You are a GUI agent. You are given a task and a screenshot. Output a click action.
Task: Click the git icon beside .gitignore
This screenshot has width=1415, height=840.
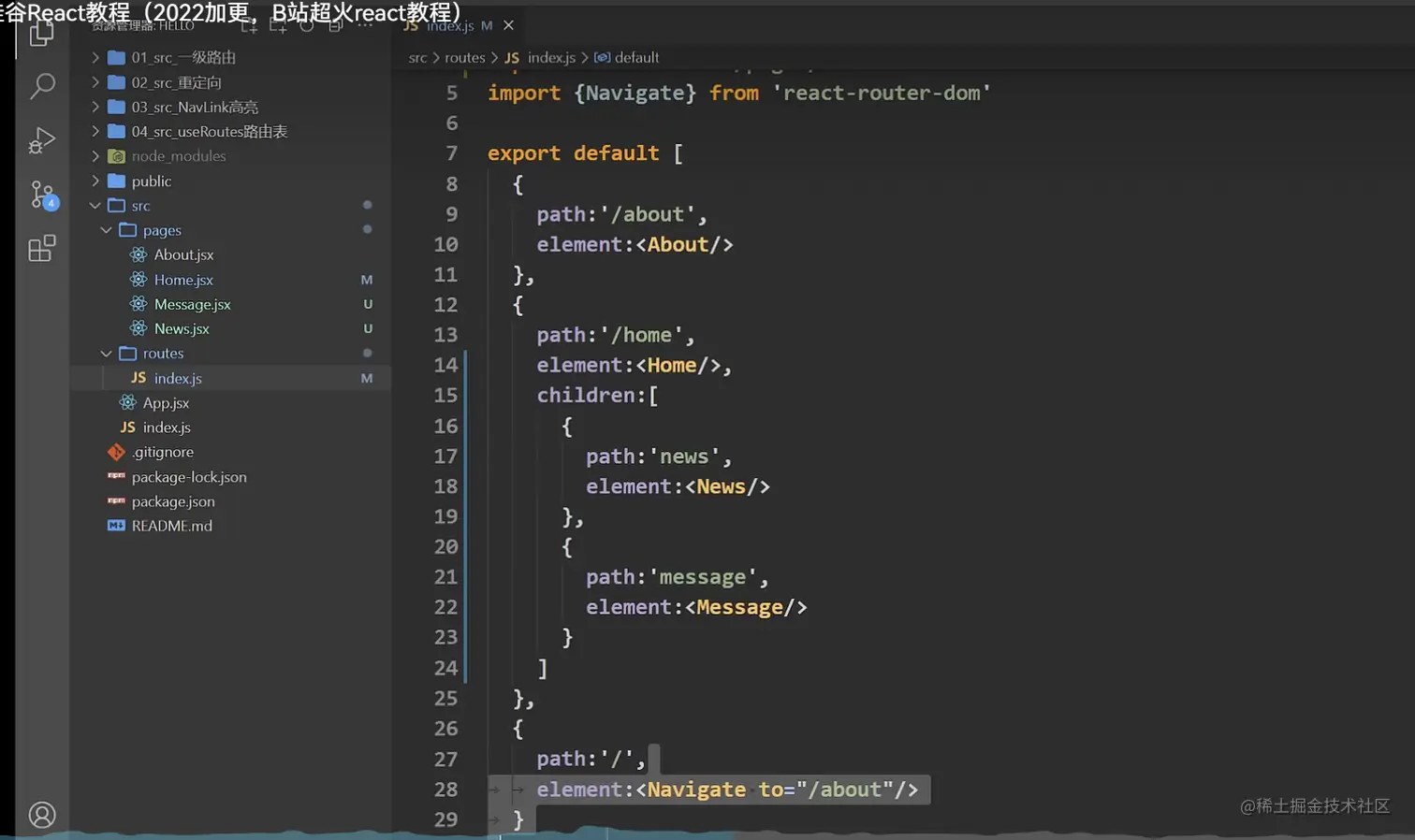[116, 452]
